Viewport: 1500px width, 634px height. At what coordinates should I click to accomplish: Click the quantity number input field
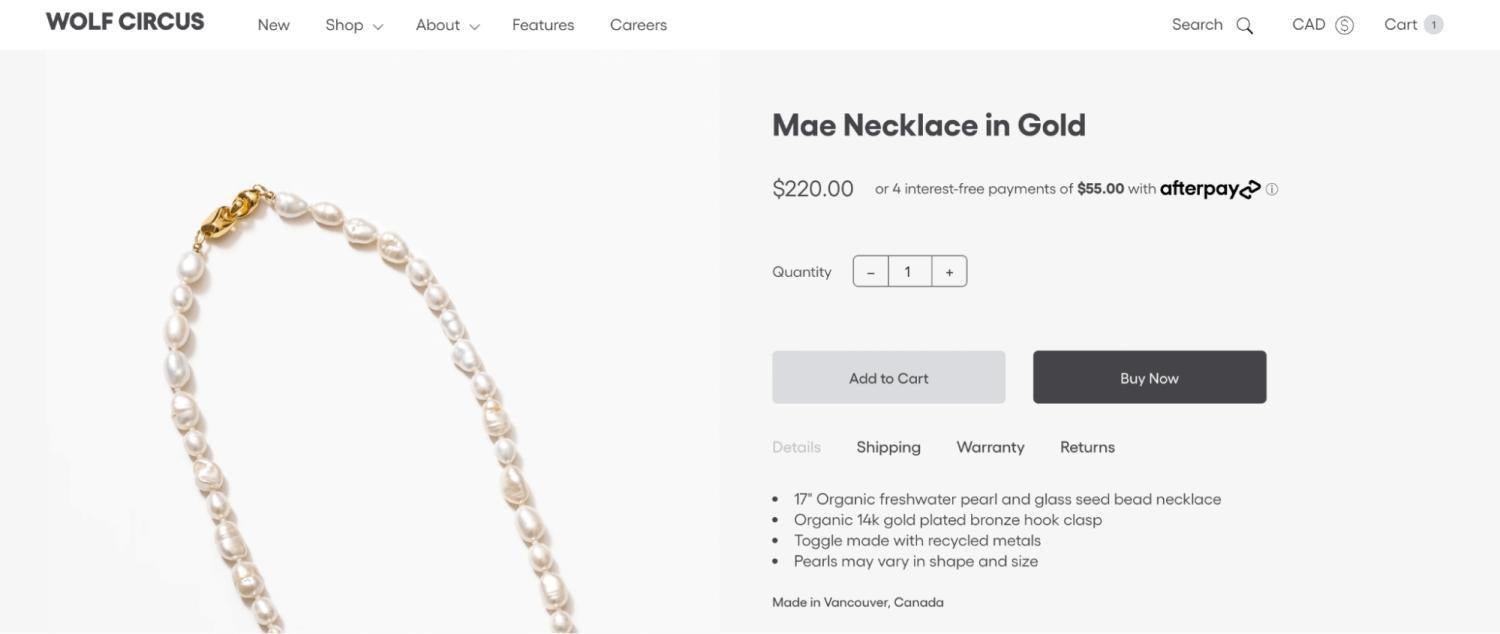click(x=909, y=272)
